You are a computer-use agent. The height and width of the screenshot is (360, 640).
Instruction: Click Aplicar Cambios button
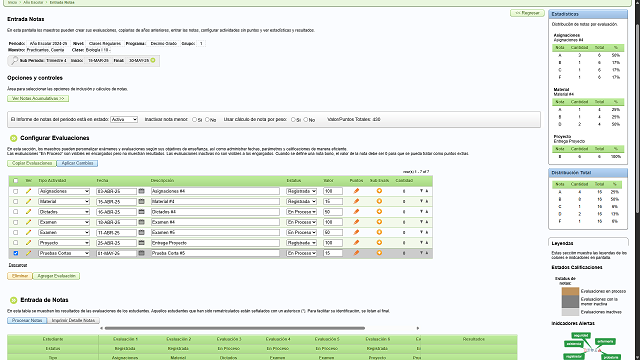coord(77,163)
